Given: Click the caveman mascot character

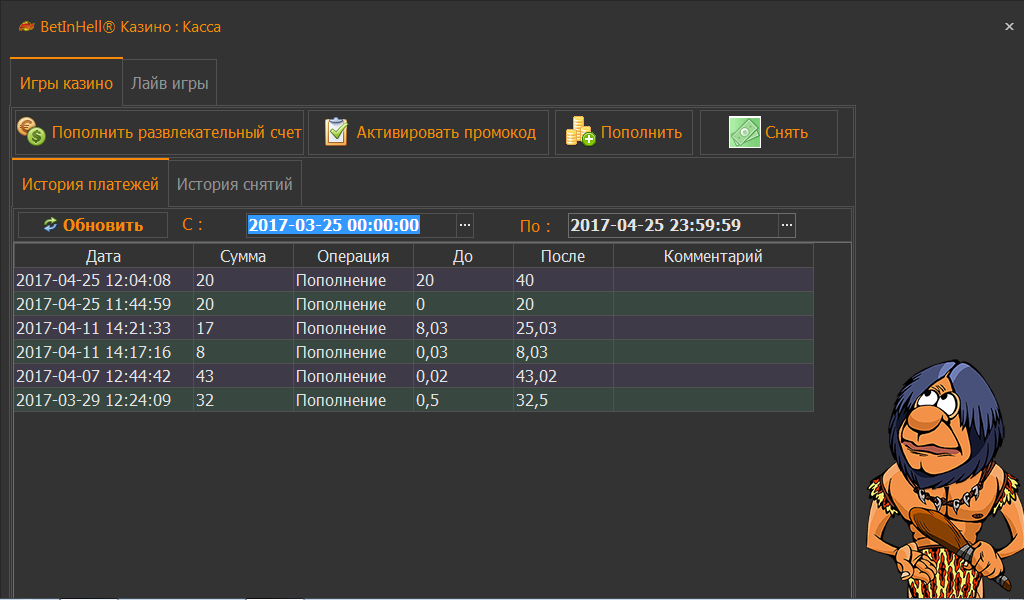Looking at the screenshot, I should click(944, 478).
